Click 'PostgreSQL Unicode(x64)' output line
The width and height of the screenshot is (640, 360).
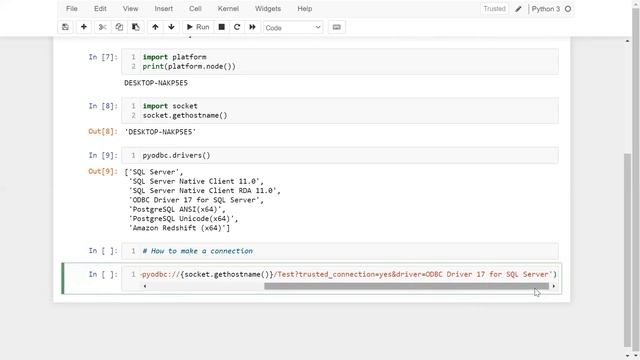[183, 219]
